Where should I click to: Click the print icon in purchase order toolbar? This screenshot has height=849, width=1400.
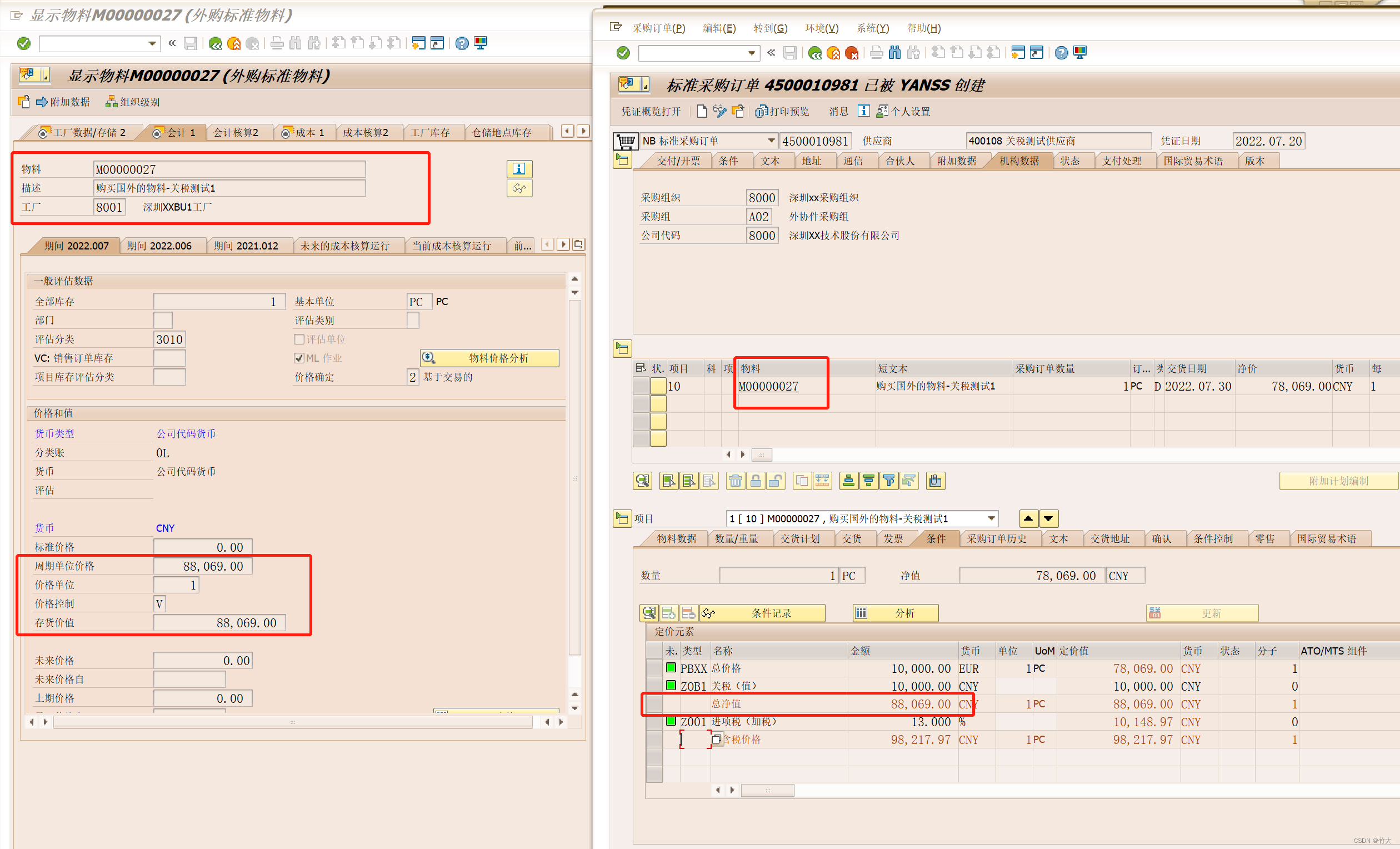coord(876,53)
